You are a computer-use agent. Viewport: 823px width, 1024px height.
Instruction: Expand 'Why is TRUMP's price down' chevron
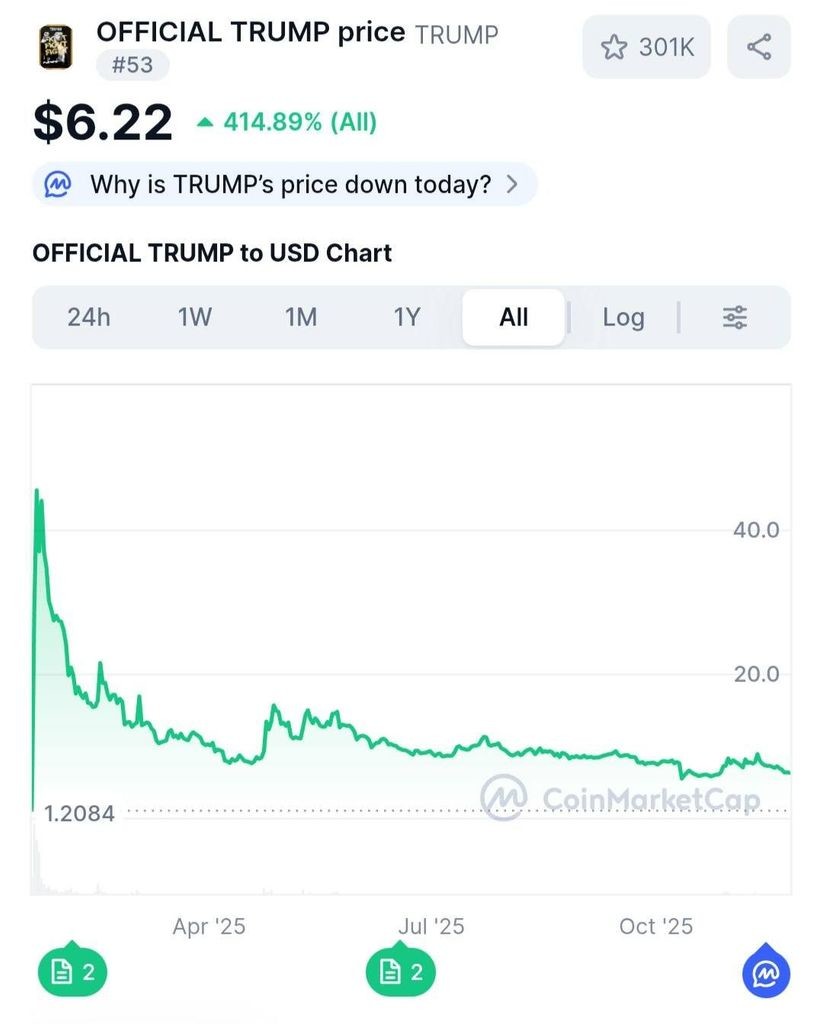tap(513, 184)
